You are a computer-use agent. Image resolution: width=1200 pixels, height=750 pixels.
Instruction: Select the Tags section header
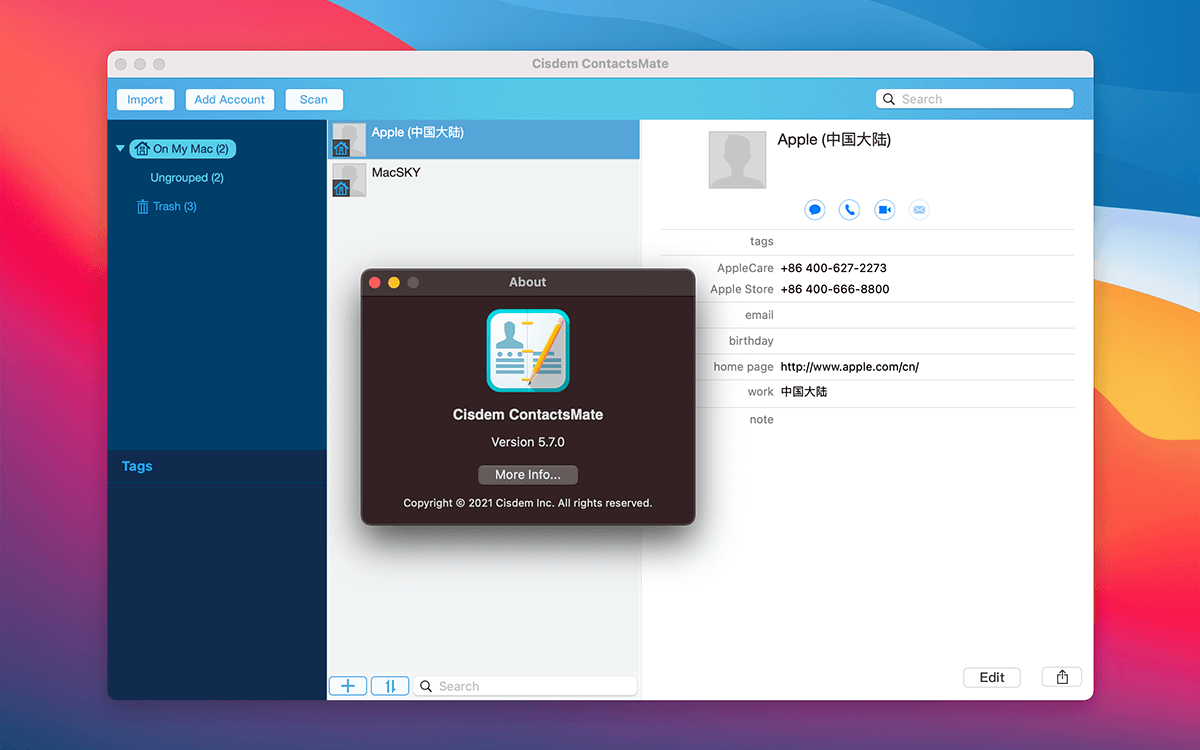tap(137, 466)
